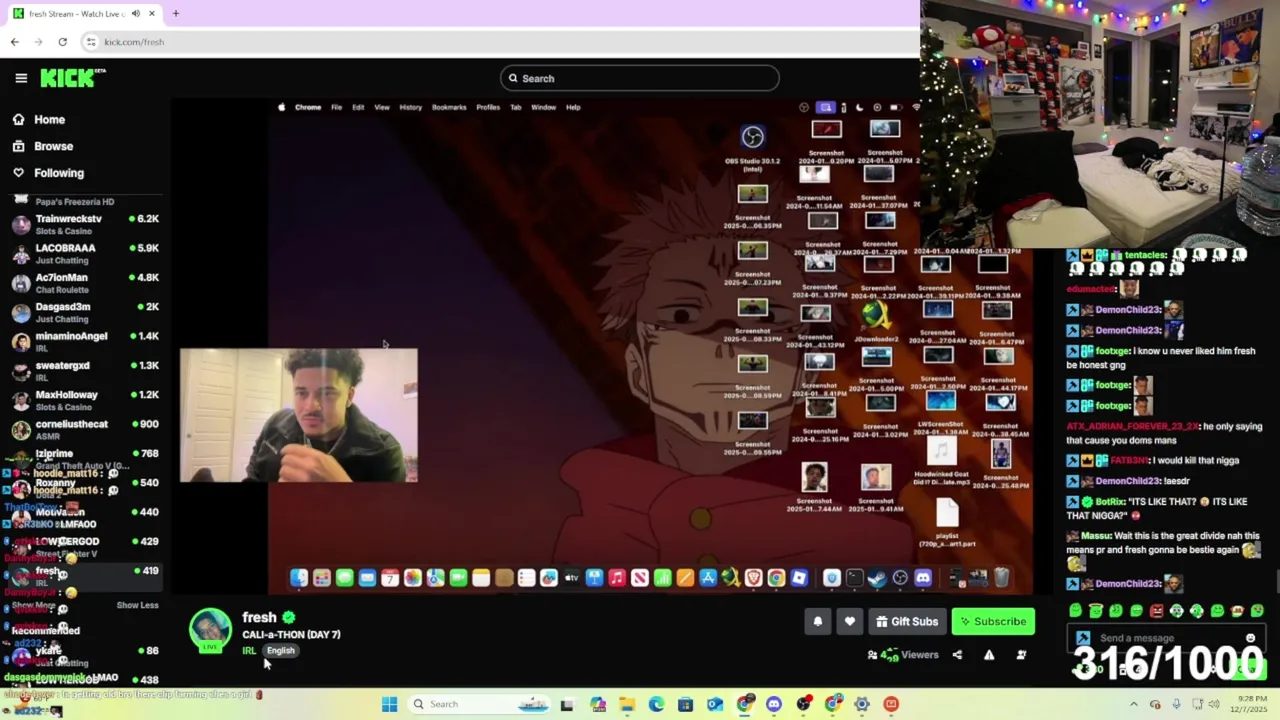Open corneliusthecat channel in sidebar

pos(85,429)
